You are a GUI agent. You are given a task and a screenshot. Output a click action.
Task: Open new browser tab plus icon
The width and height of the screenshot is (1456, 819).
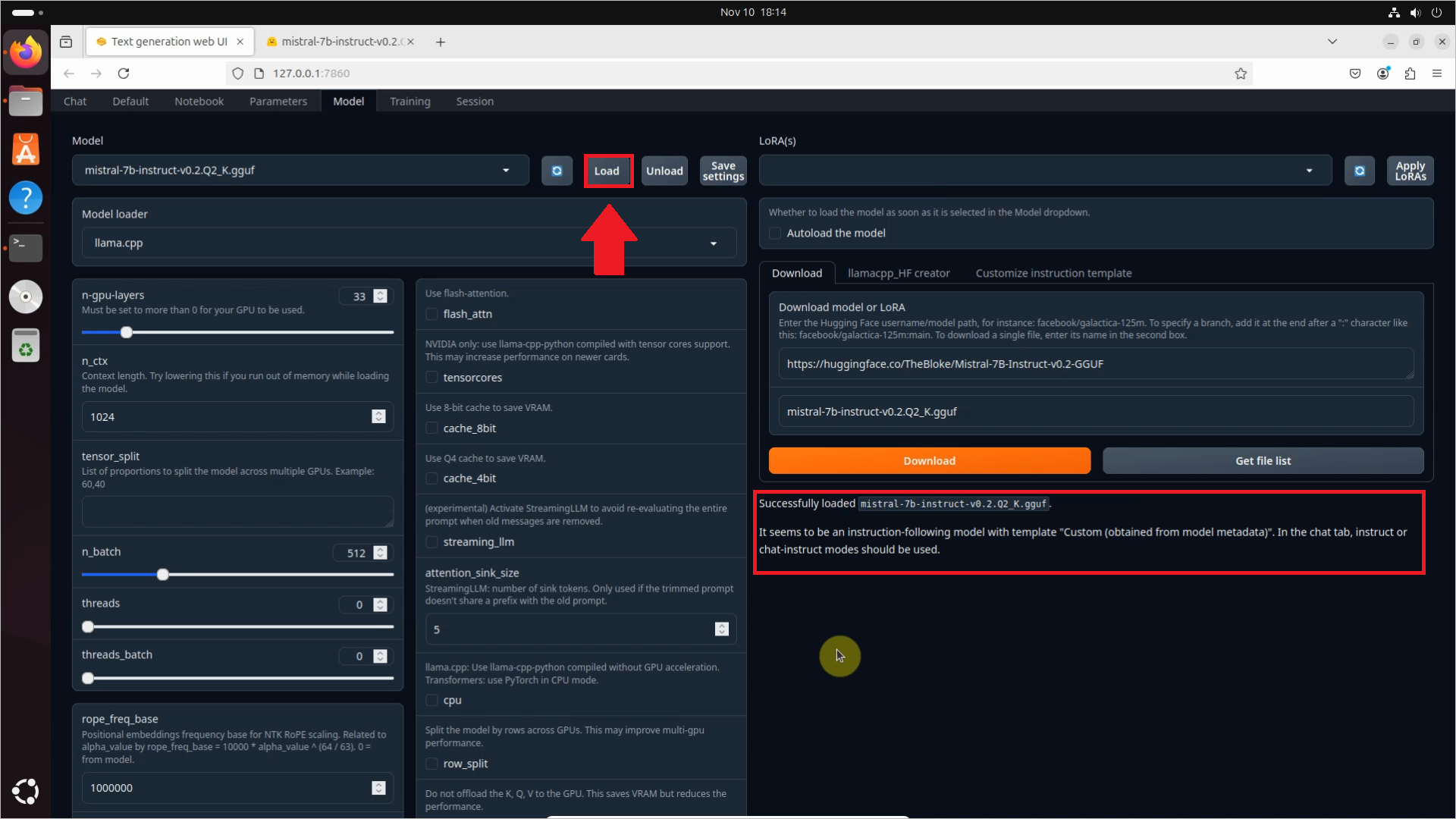pos(441,42)
